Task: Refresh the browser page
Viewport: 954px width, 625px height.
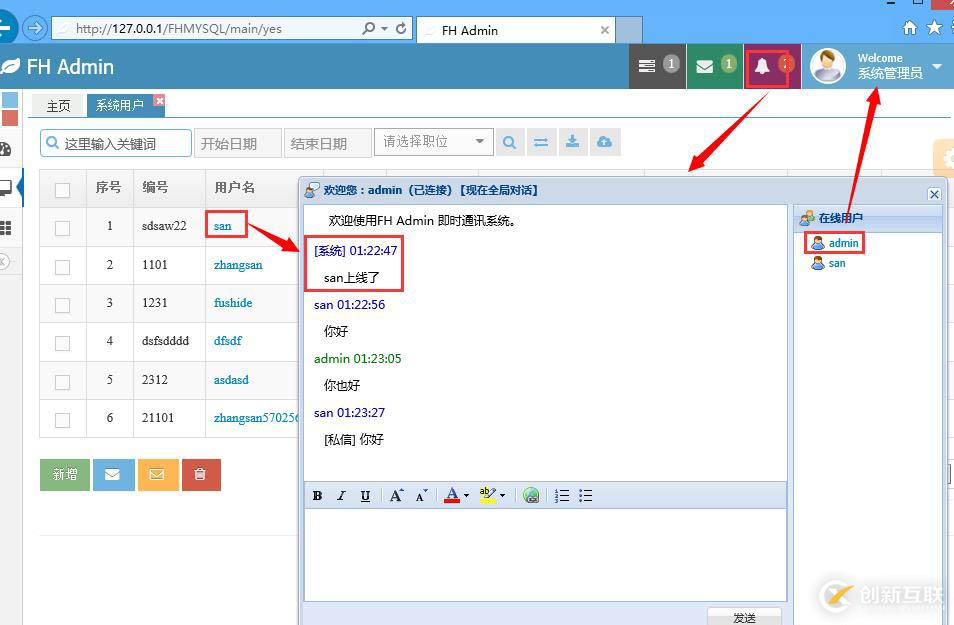Action: 401,28
